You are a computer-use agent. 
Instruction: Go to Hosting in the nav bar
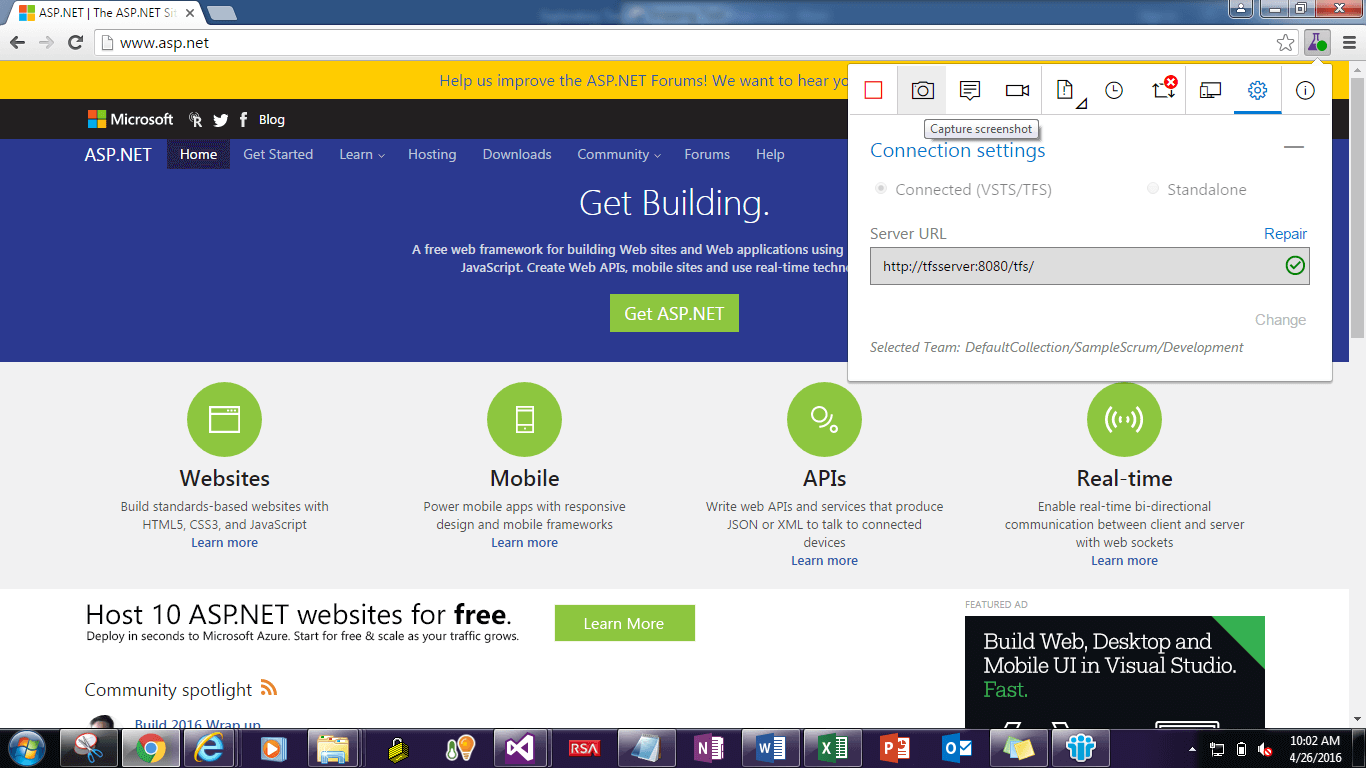click(x=432, y=154)
